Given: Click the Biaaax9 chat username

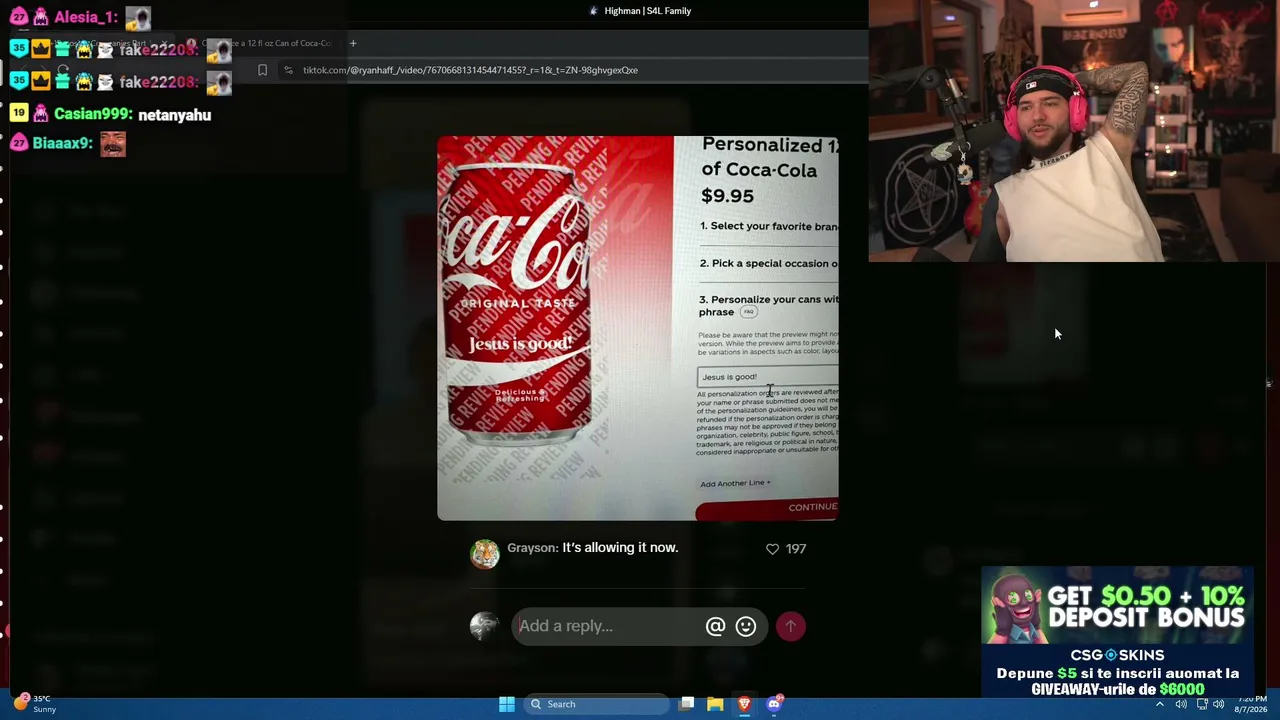Looking at the screenshot, I should (x=62, y=143).
